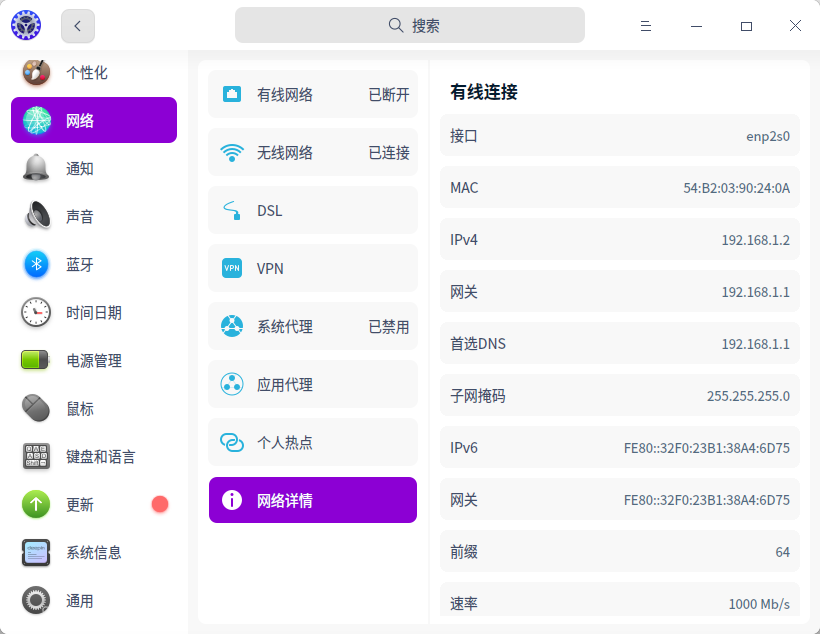Open Wired Network section
The image size is (820, 634).
tap(312, 95)
